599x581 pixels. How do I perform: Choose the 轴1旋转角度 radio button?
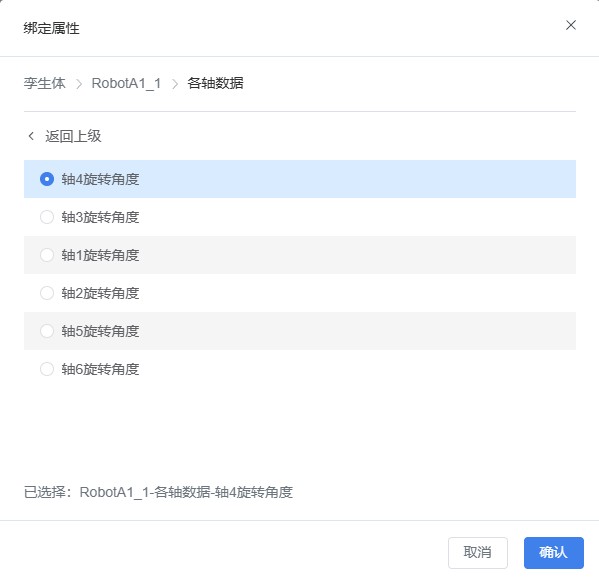click(47, 255)
